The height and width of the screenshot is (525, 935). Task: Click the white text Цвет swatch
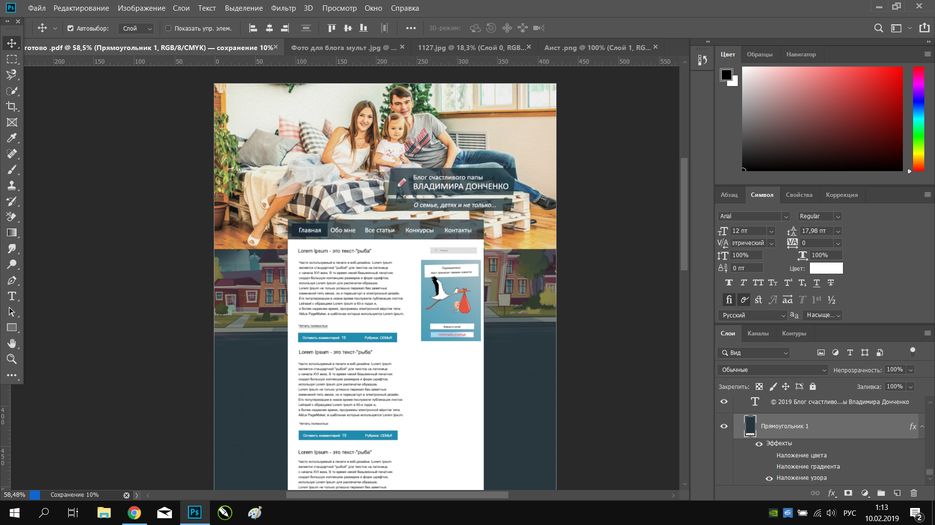[826, 268]
